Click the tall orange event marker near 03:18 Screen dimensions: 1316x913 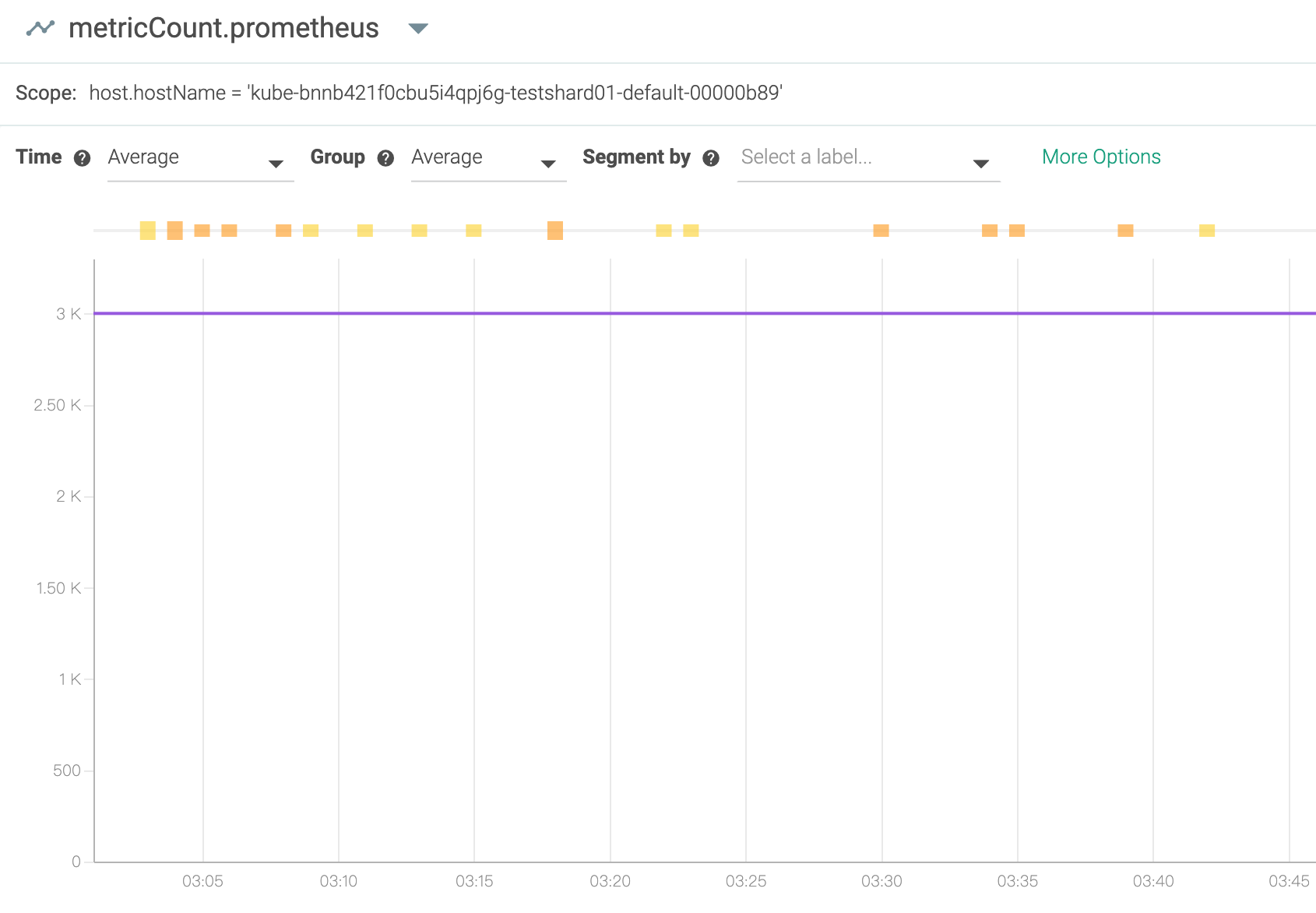pyautogui.click(x=555, y=231)
